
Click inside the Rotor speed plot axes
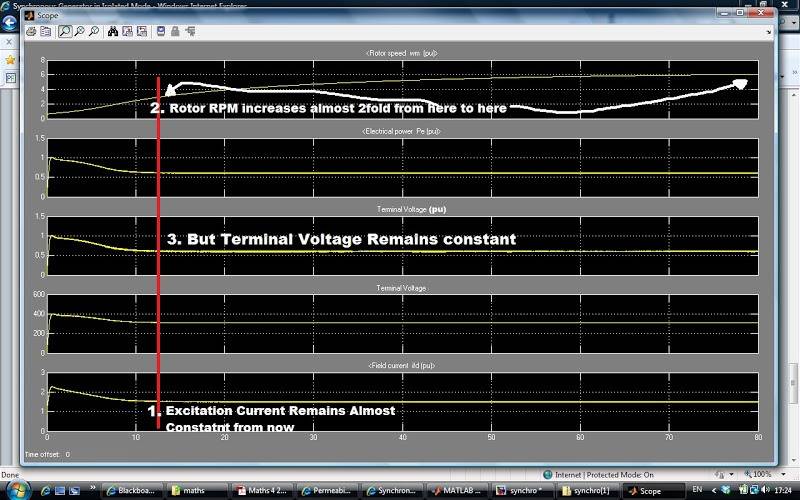pos(403,89)
